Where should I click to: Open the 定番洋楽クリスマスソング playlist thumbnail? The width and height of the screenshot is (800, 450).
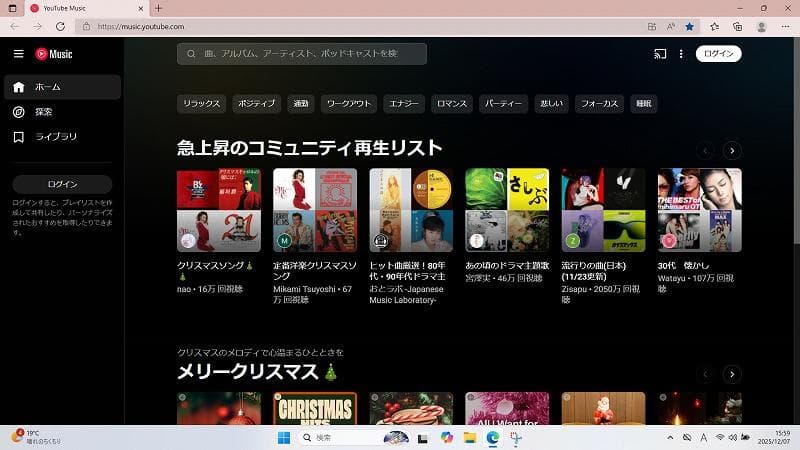point(315,210)
